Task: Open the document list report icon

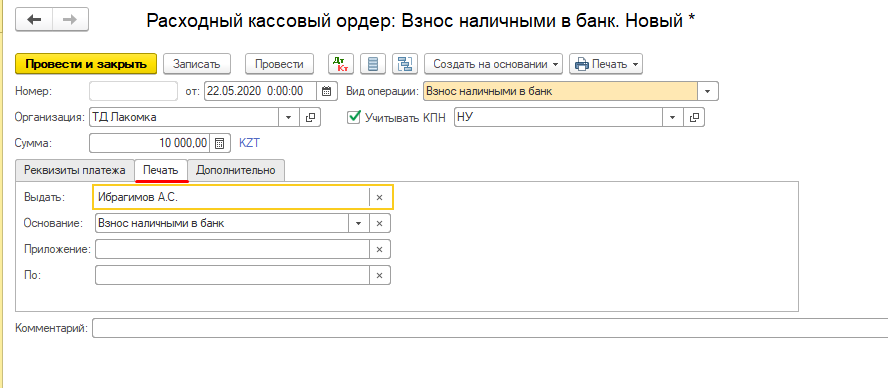Action: click(x=373, y=64)
